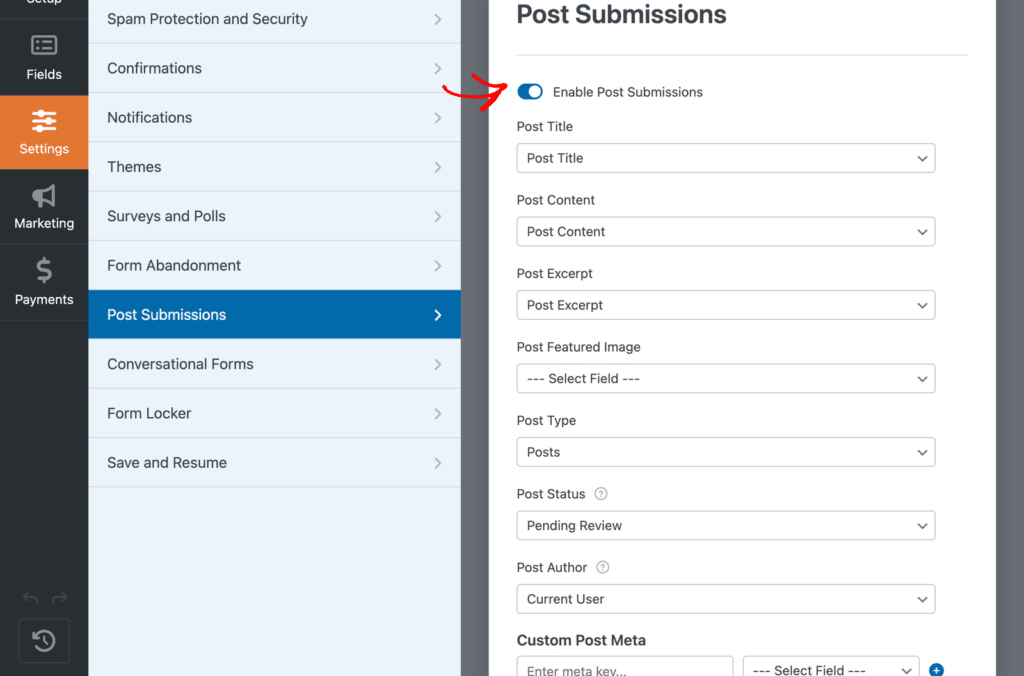1024x676 pixels.
Task: Click Post Author help icon
Action: [603, 567]
